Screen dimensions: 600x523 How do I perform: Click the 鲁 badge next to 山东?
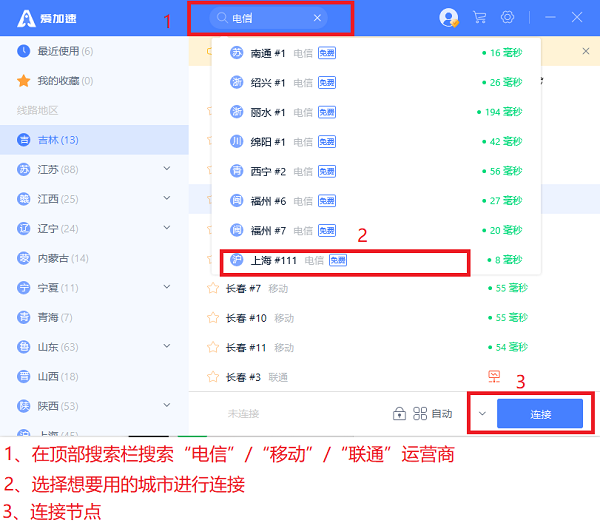click(x=24, y=347)
